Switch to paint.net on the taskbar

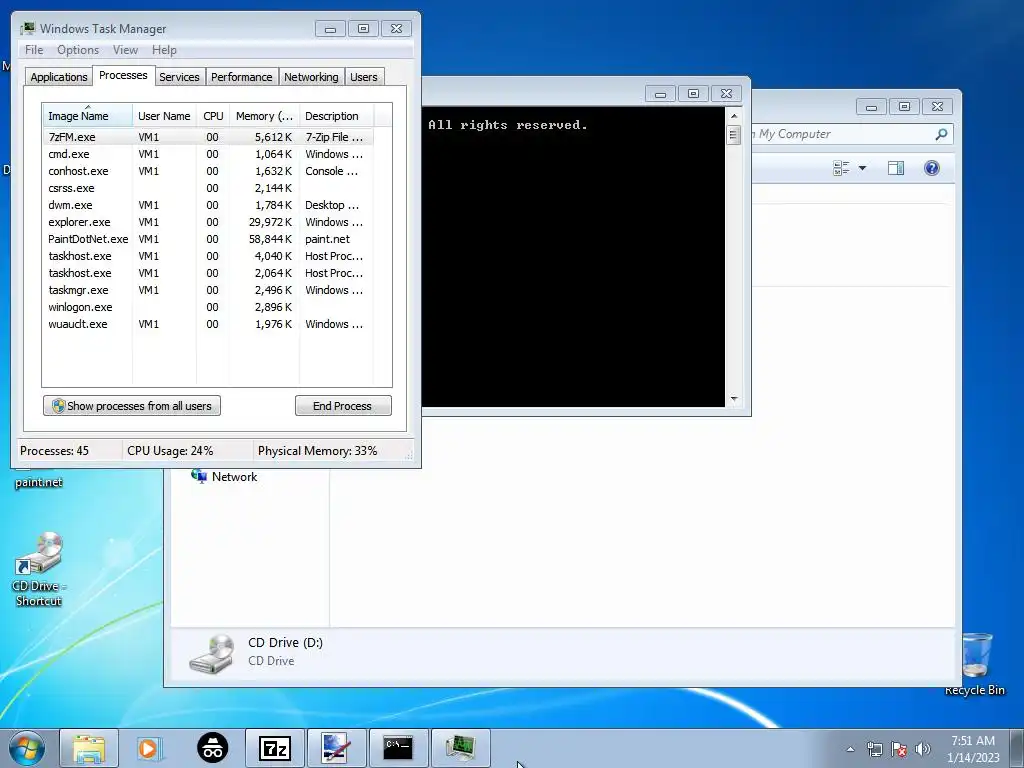[337, 748]
